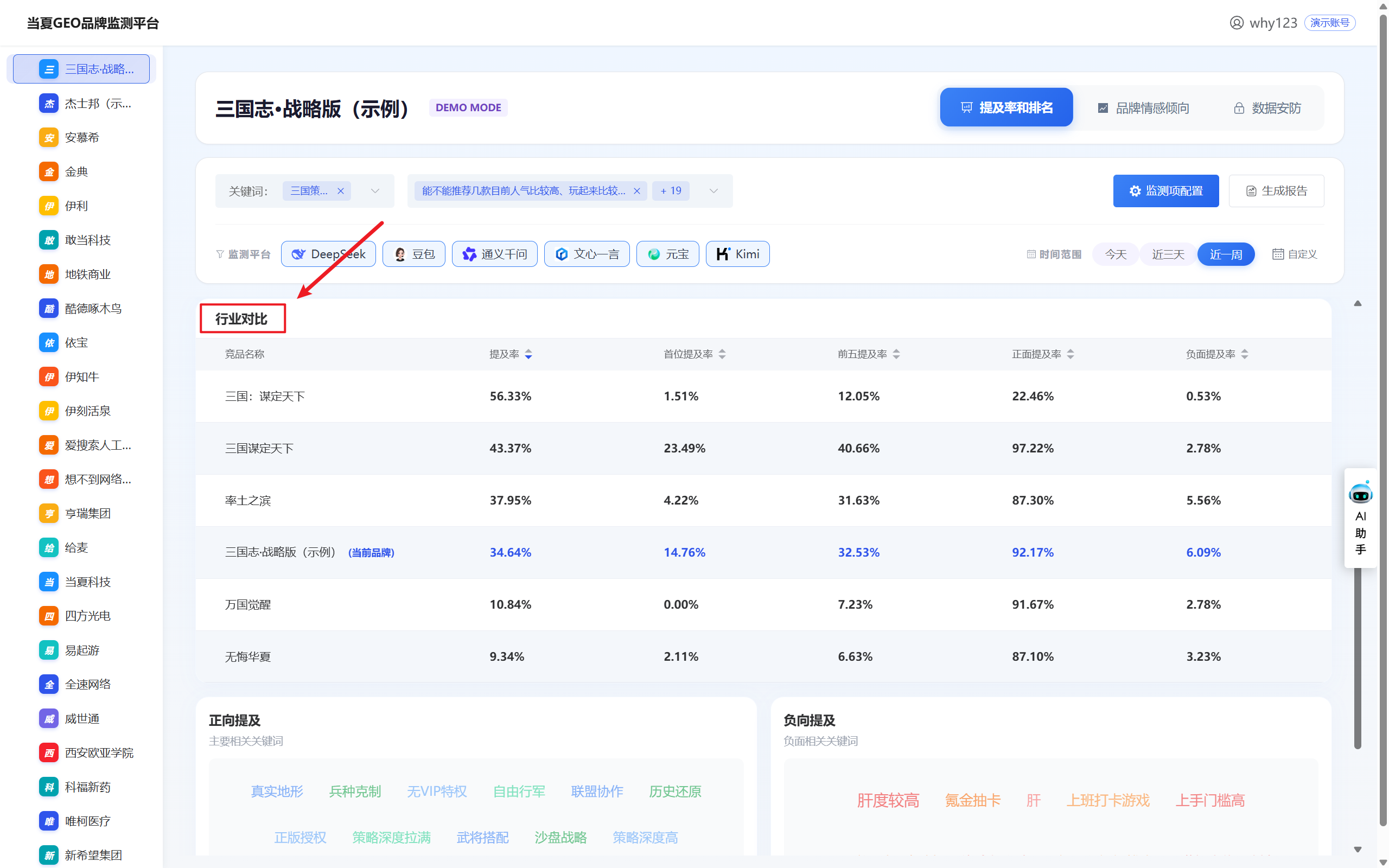Click the 生成报告 button
The width and height of the screenshot is (1389, 868).
[x=1276, y=191]
